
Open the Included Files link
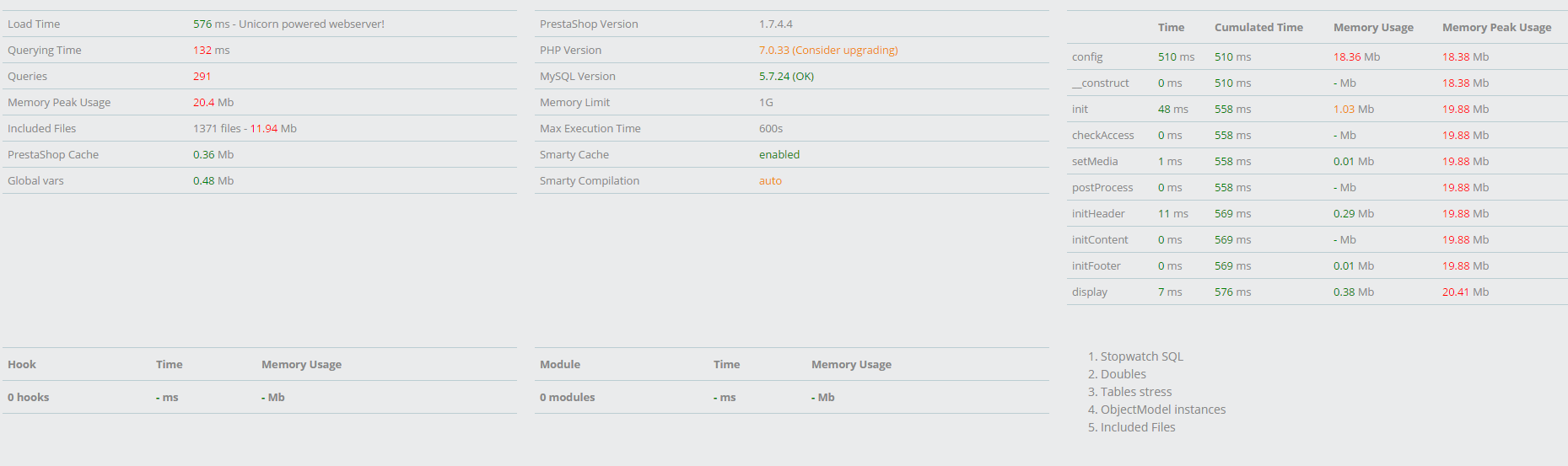point(1137,427)
